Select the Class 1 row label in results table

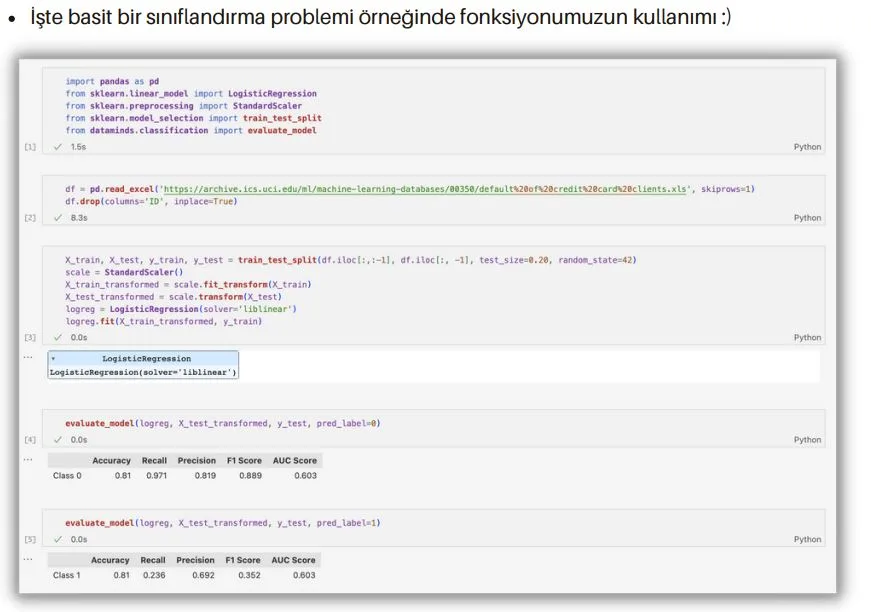pos(67,575)
